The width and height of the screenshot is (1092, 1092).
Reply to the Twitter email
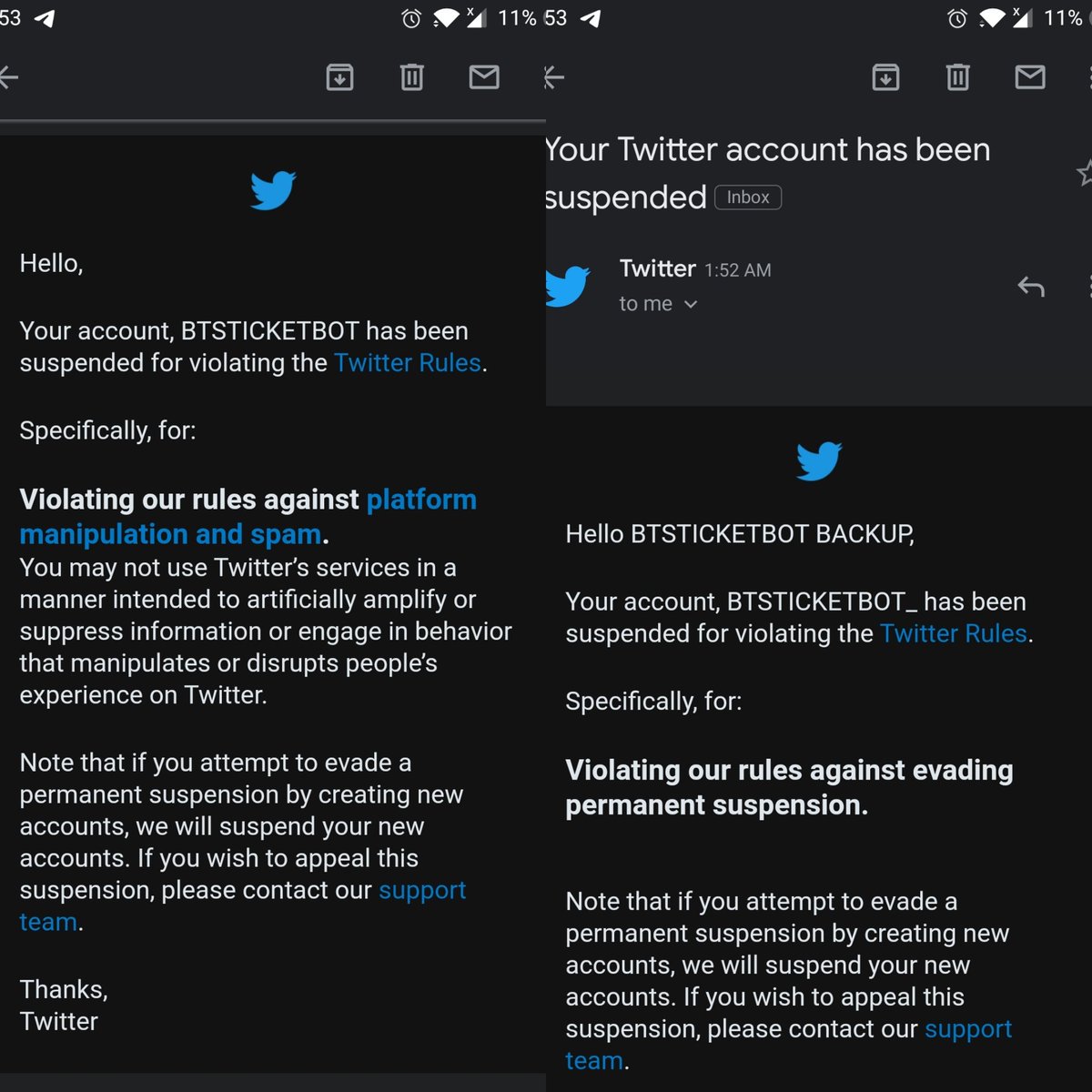tap(1030, 288)
